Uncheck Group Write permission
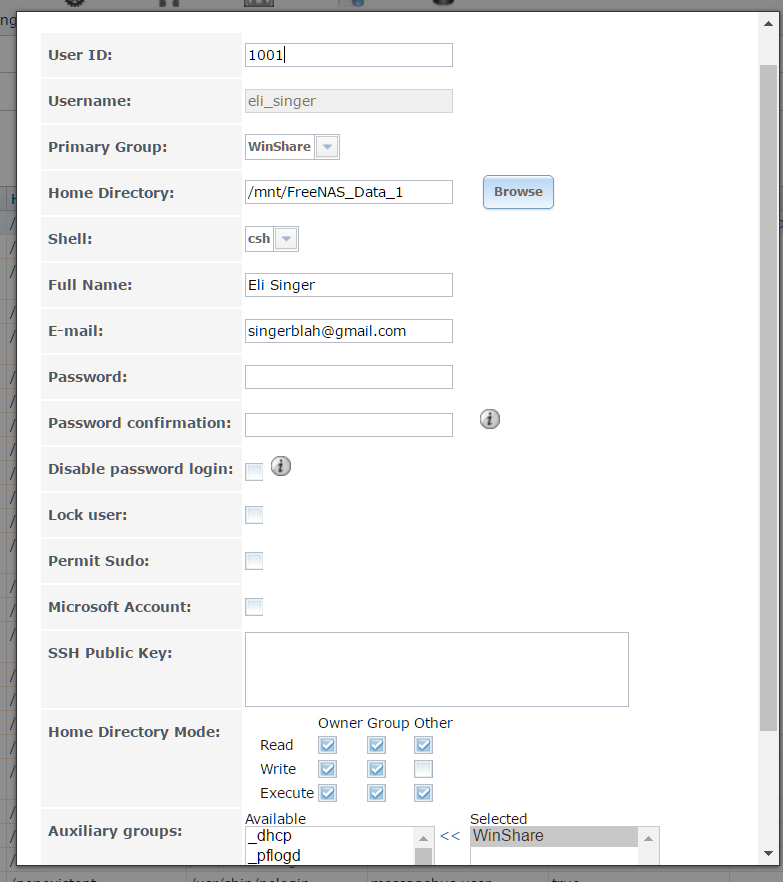Screen dimensions: 783x882 [376, 769]
